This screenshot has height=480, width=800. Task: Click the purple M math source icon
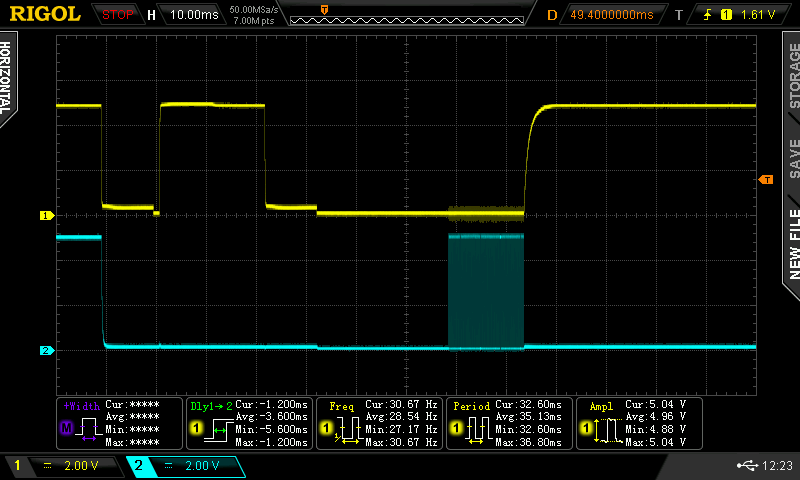(66, 428)
